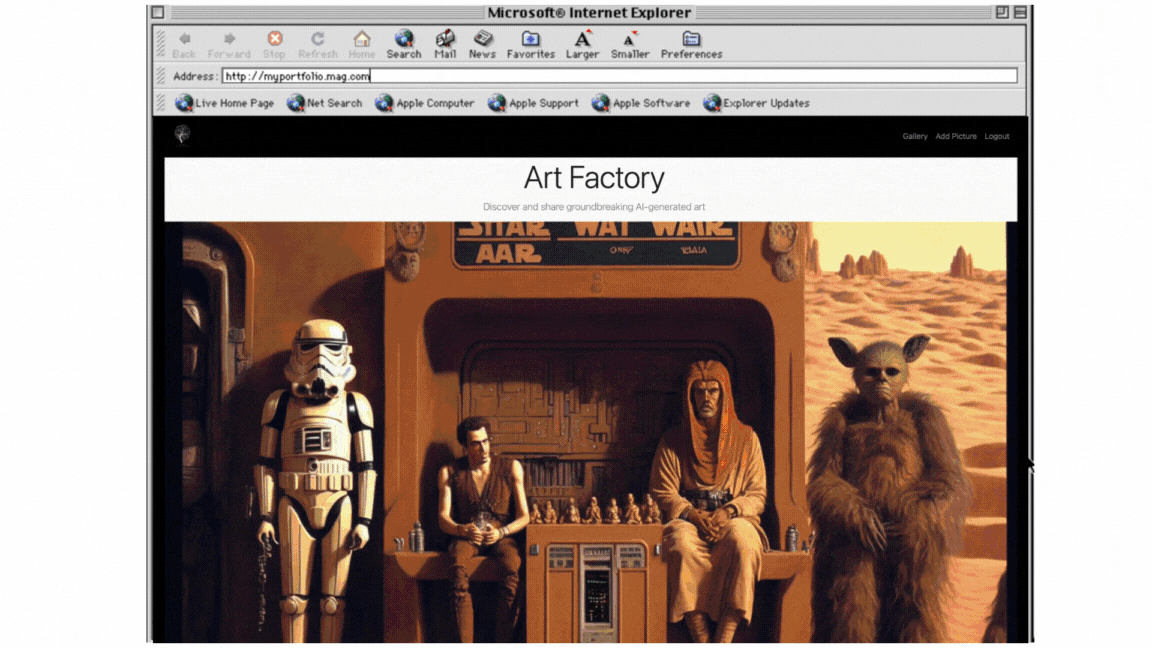Viewport: 1152px width, 648px height.
Task: Click the Art Factory page heading
Action: coord(594,178)
